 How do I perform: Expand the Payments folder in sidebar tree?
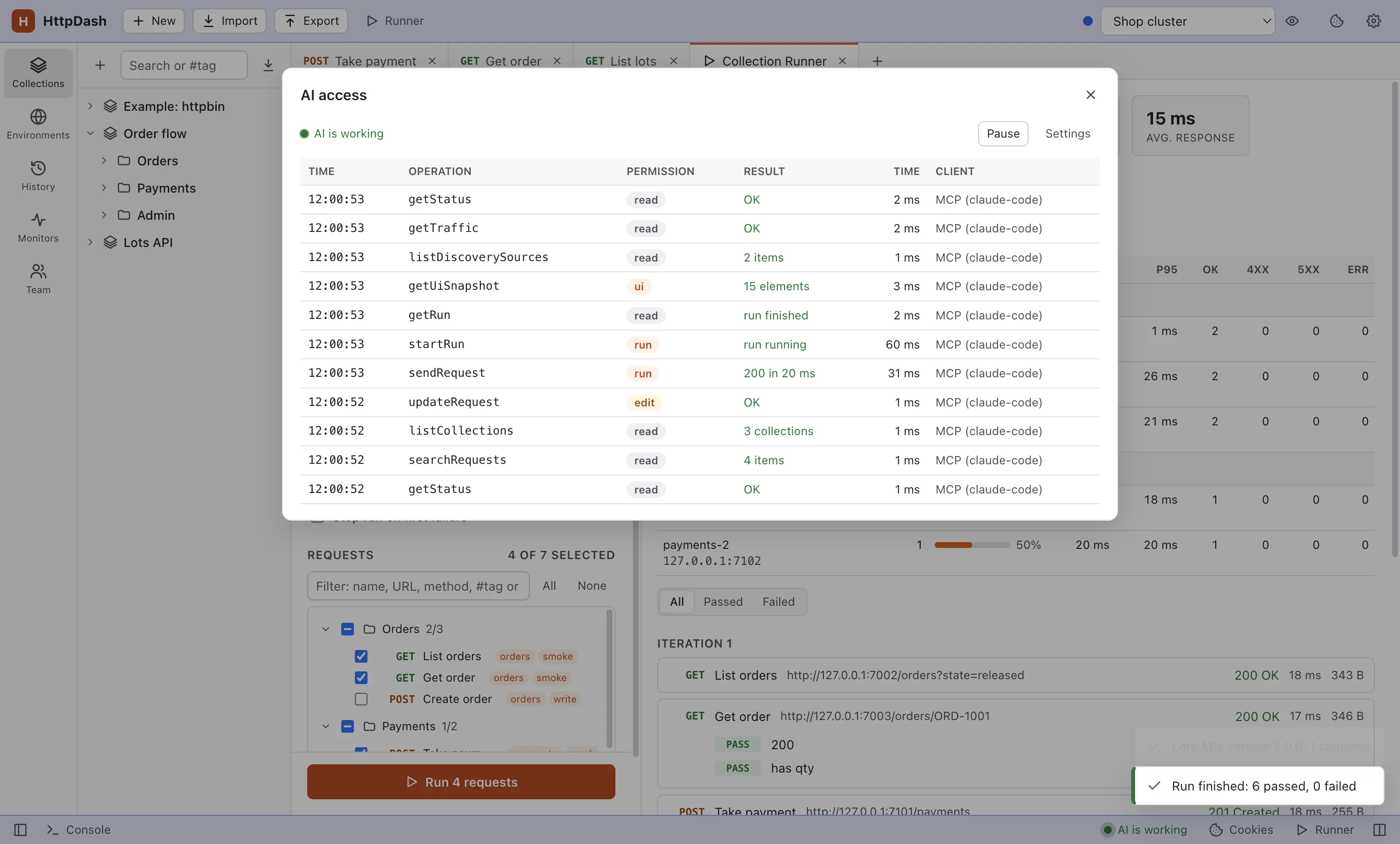[x=104, y=188]
